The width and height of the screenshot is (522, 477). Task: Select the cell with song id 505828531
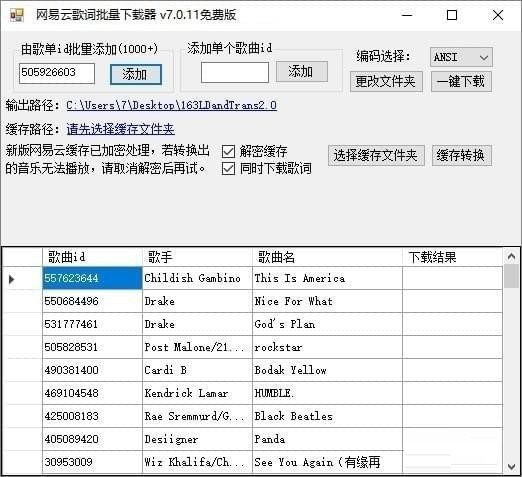pos(92,347)
